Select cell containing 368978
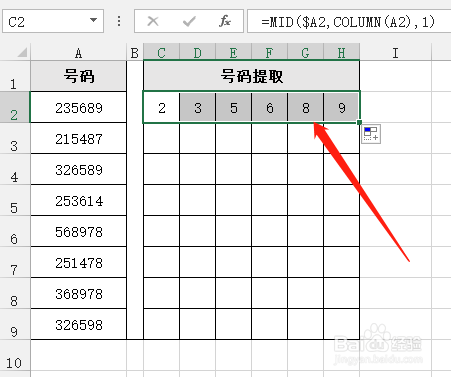Image resolution: width=451 pixels, height=377 pixels. click(x=78, y=293)
